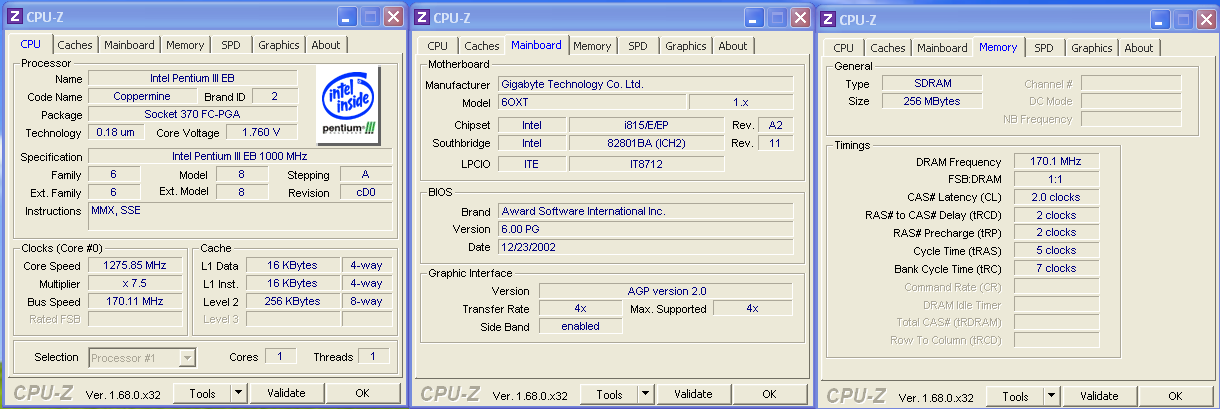Click the 1.760 V core voltage value
The image size is (1220, 409).
[x=261, y=133]
